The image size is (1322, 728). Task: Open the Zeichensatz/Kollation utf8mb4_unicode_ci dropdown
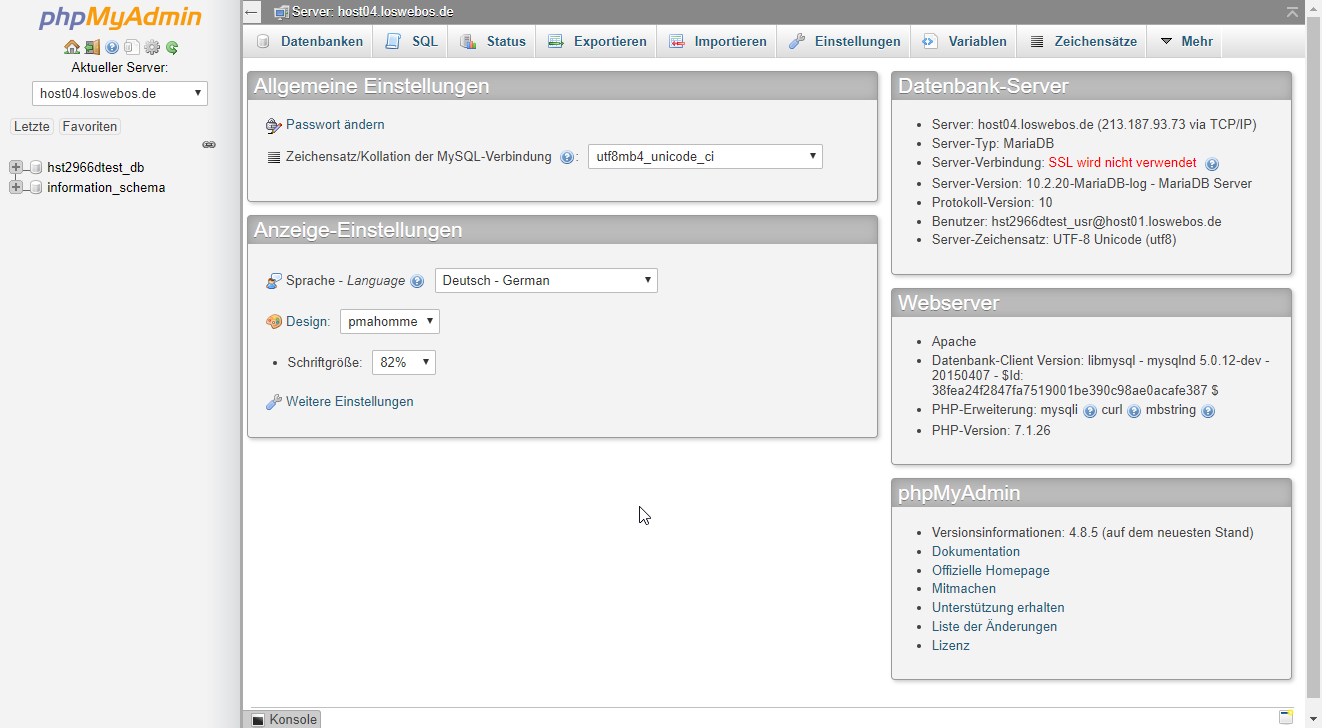coord(705,156)
